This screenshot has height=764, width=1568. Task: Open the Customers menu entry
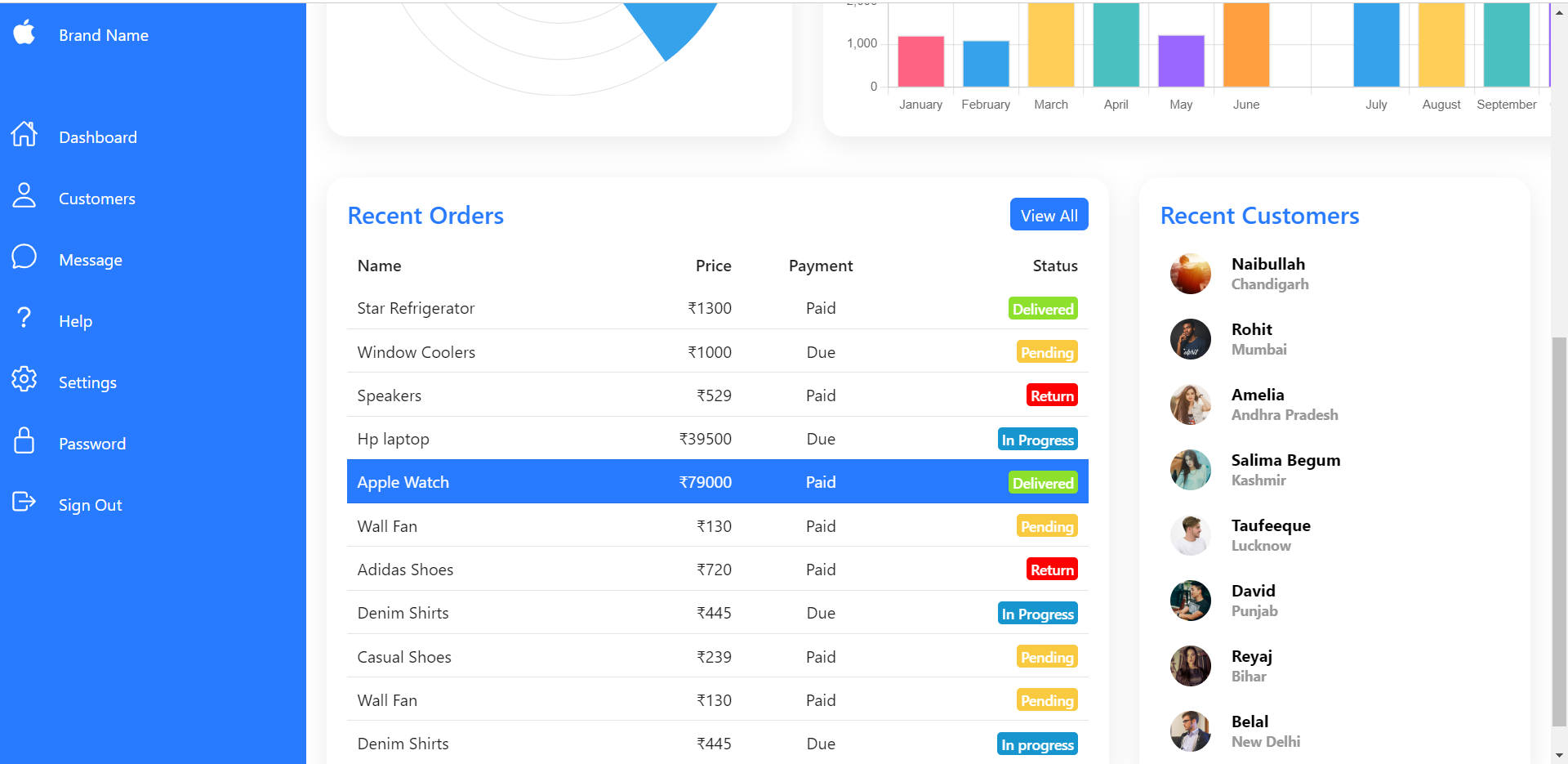(x=96, y=198)
